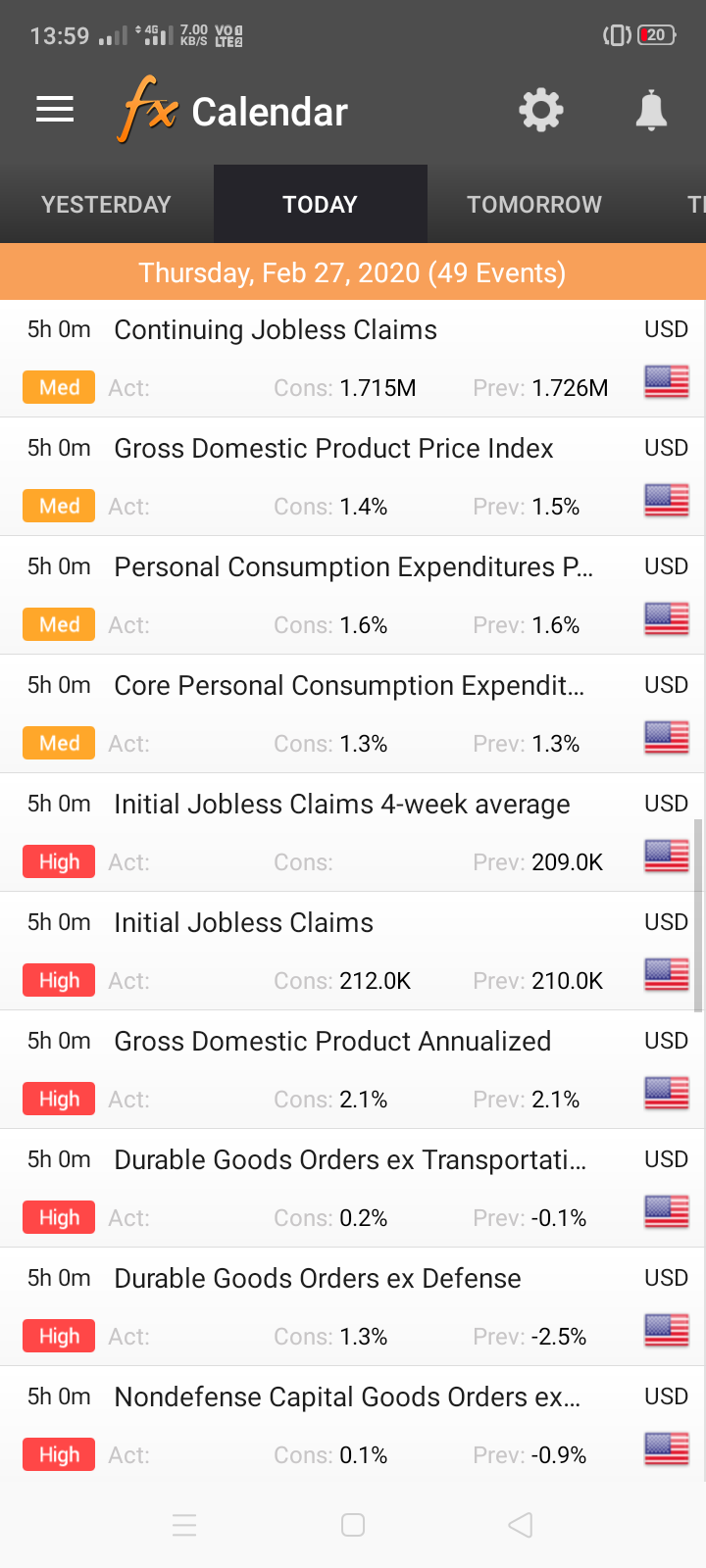Screen dimensions: 706x1568
Task: Open the hamburger navigation menu
Action: 55,110
